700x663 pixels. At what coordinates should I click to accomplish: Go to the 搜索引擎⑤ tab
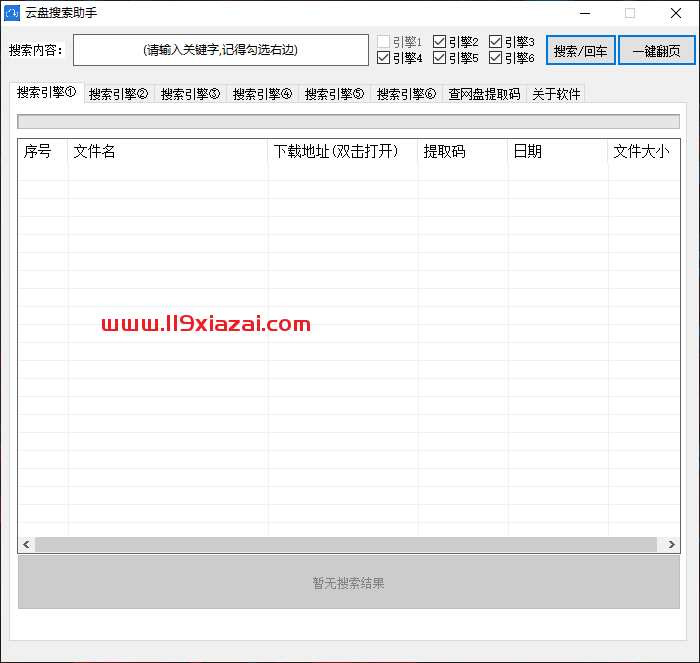click(x=334, y=94)
